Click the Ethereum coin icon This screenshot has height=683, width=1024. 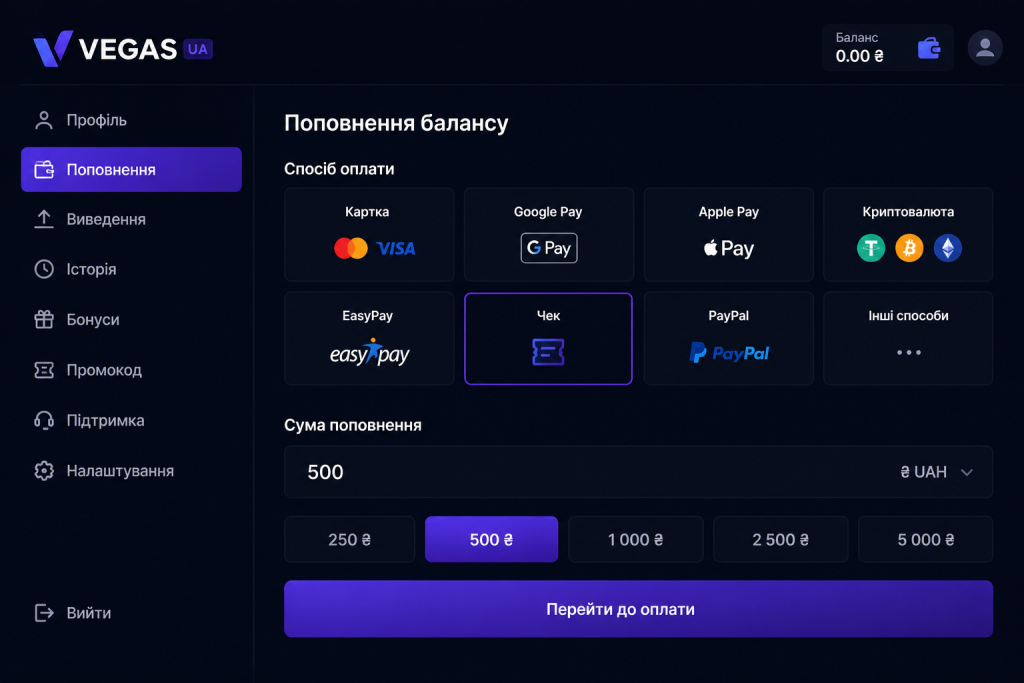pos(948,248)
